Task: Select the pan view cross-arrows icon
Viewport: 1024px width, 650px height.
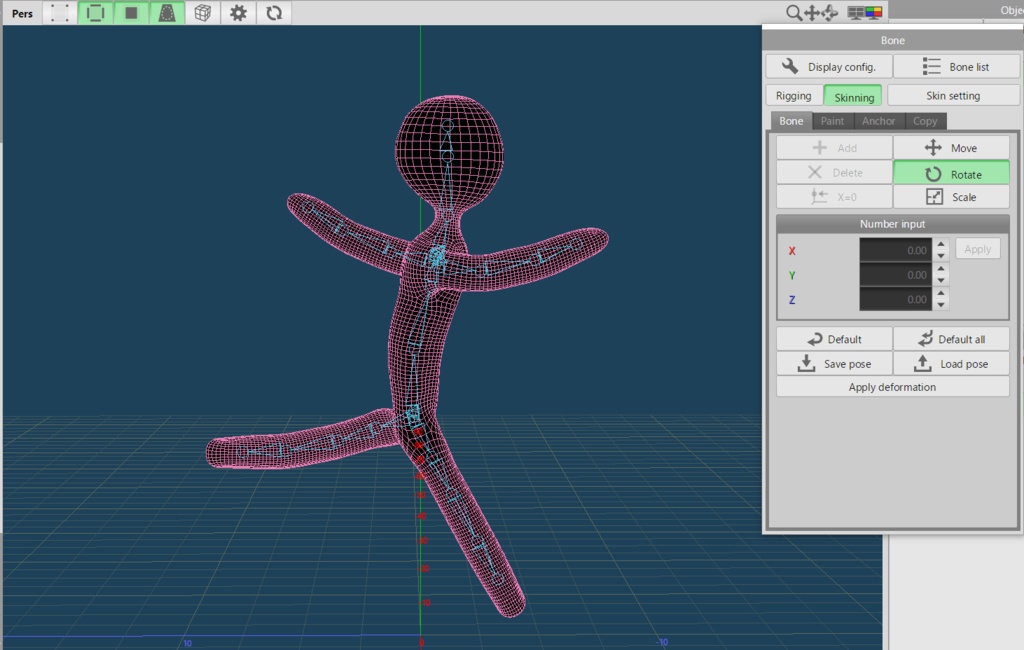Action: [x=812, y=12]
